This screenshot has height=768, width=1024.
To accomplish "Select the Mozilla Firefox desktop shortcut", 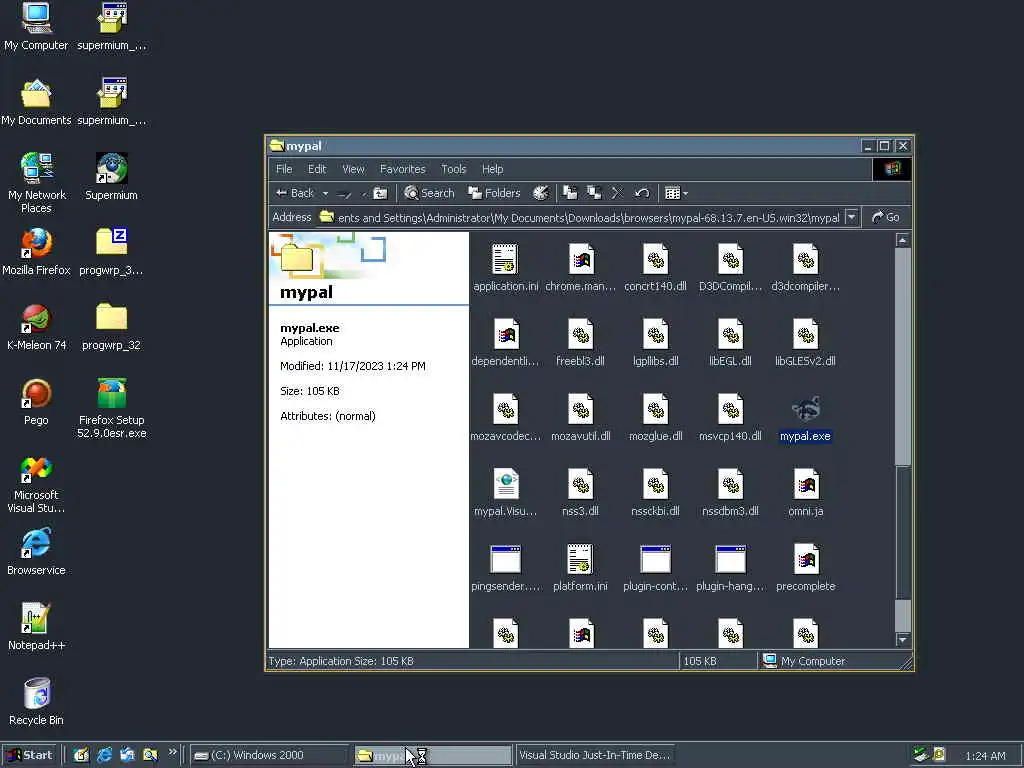I will pyautogui.click(x=36, y=252).
